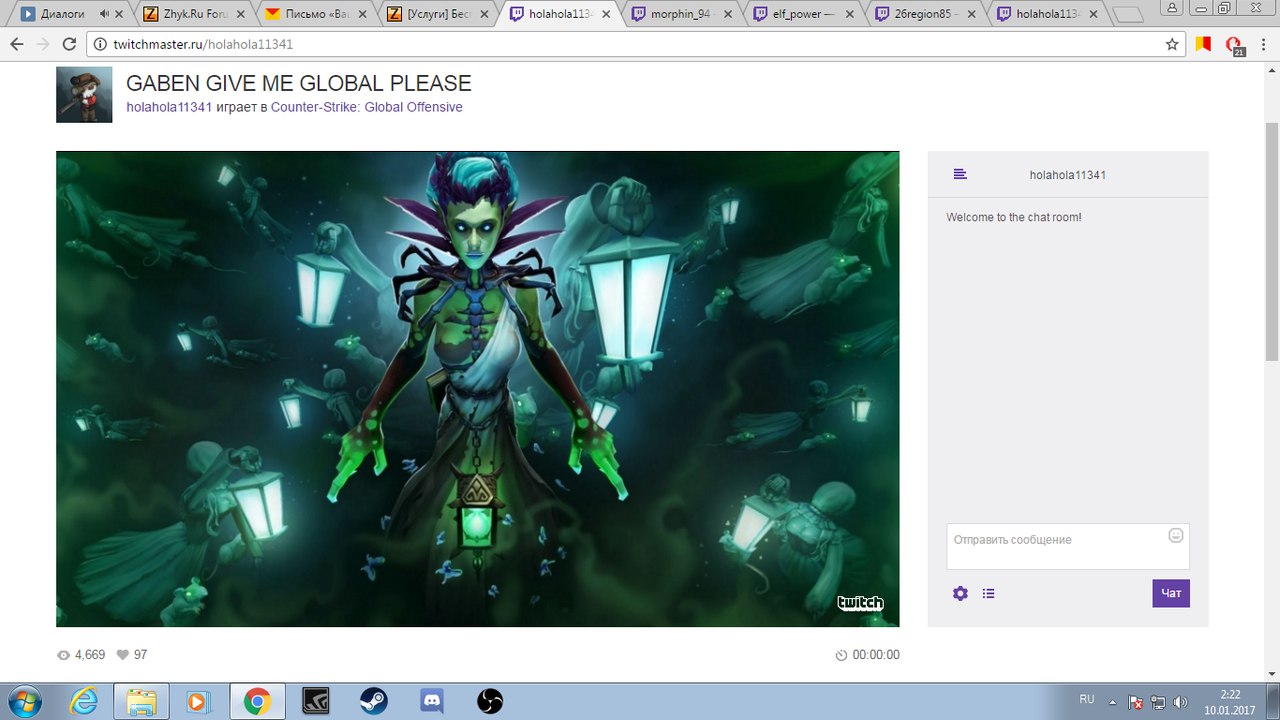1280x720 pixels.
Task: Switch to the Письмо mail tab
Action: (313, 14)
